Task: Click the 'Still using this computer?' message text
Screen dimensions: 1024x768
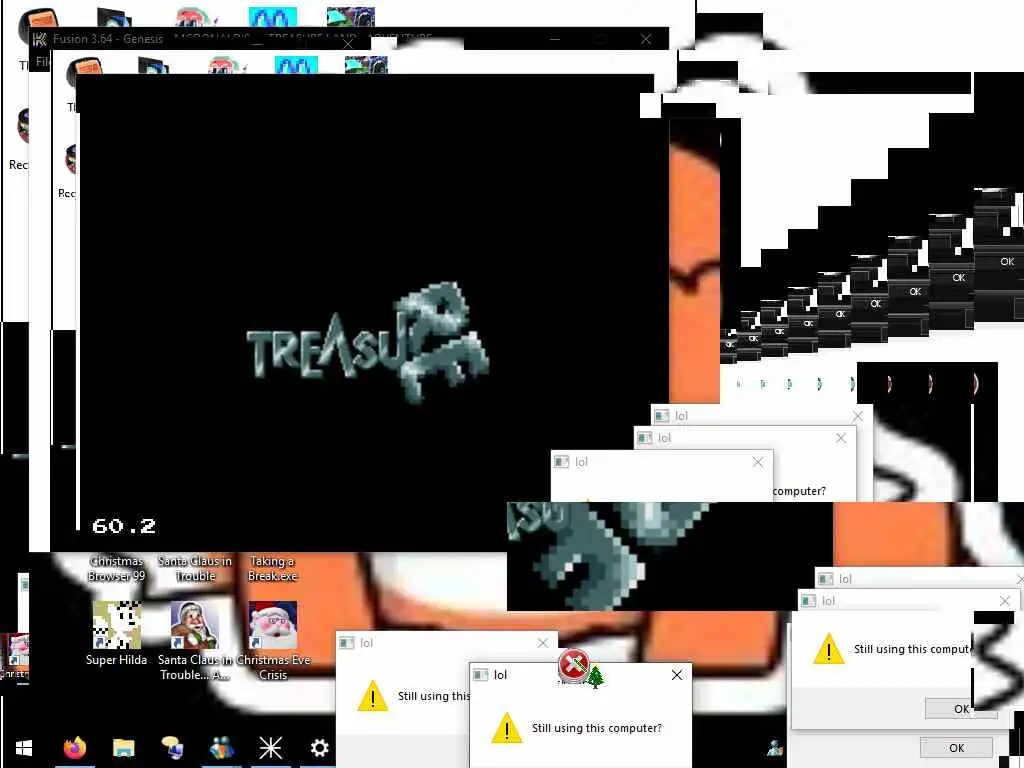Action: coord(596,728)
